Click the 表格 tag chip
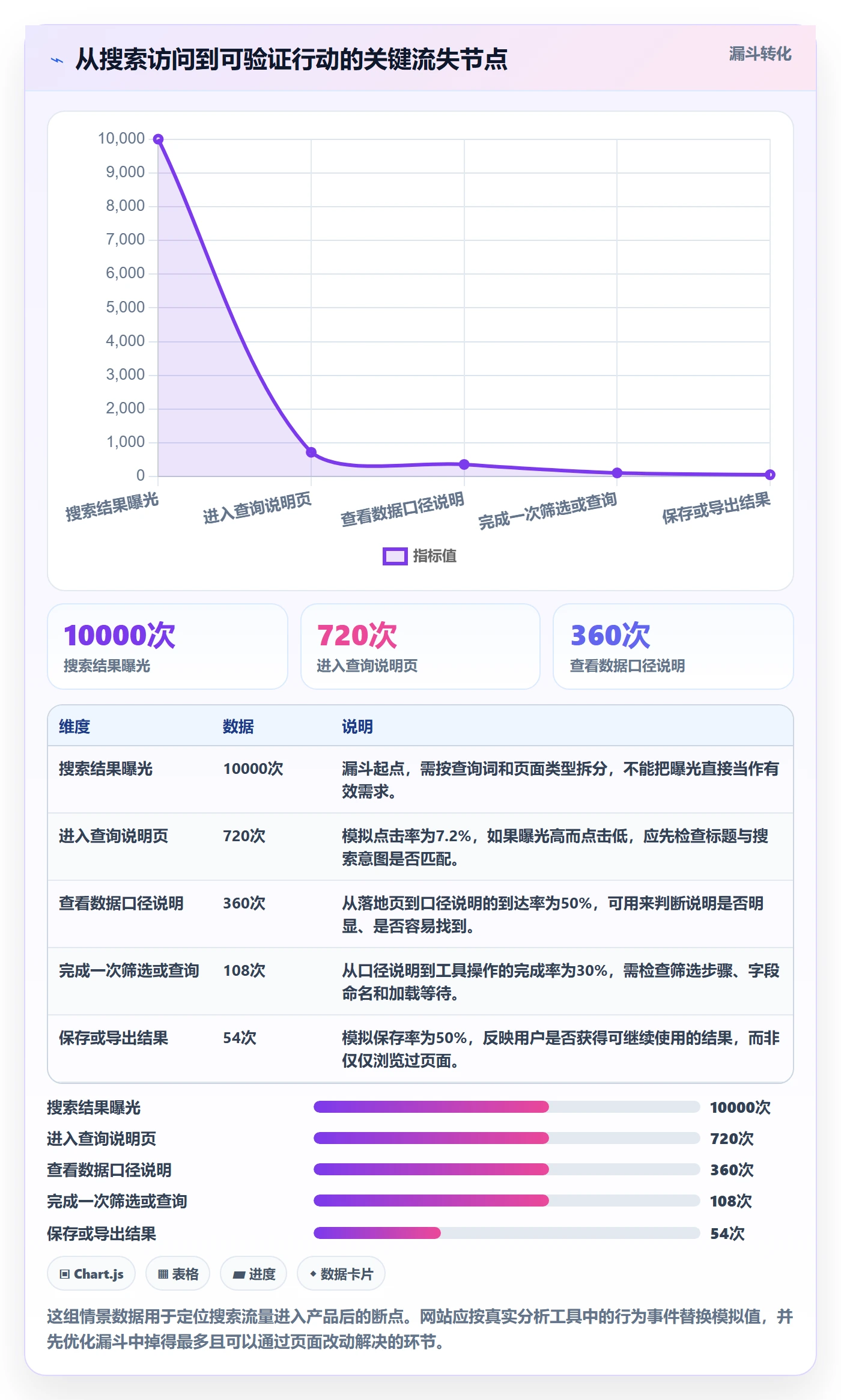The width and height of the screenshot is (841, 1400). coord(178,1274)
